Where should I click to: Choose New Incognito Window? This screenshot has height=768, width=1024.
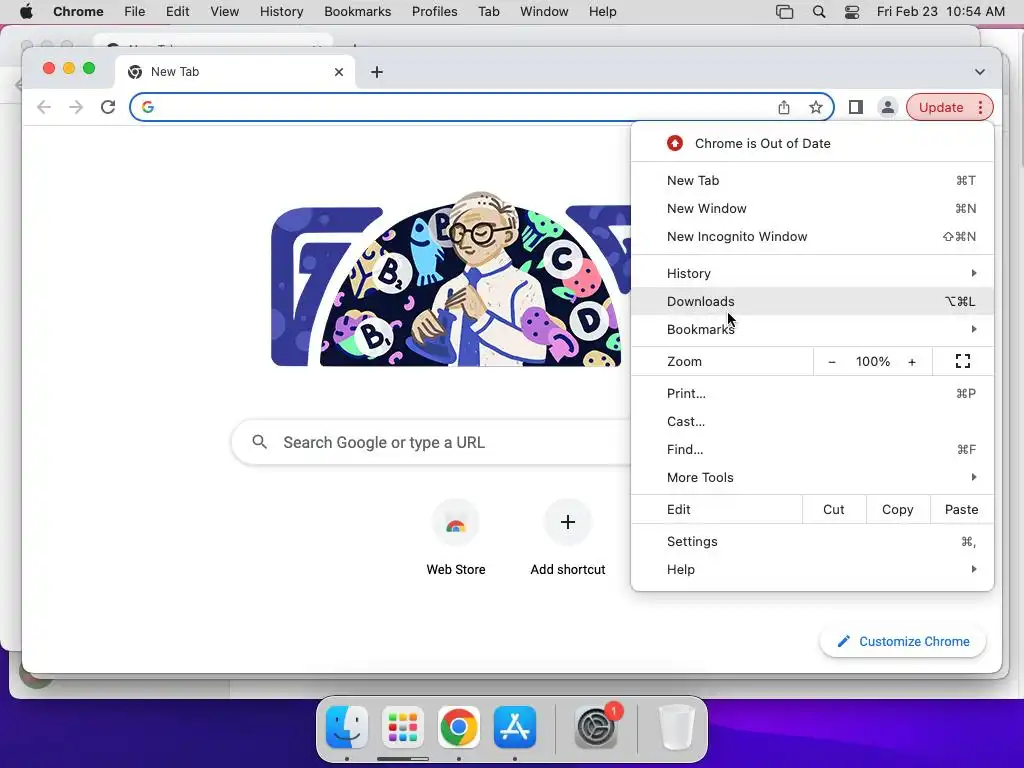pyautogui.click(x=812, y=236)
